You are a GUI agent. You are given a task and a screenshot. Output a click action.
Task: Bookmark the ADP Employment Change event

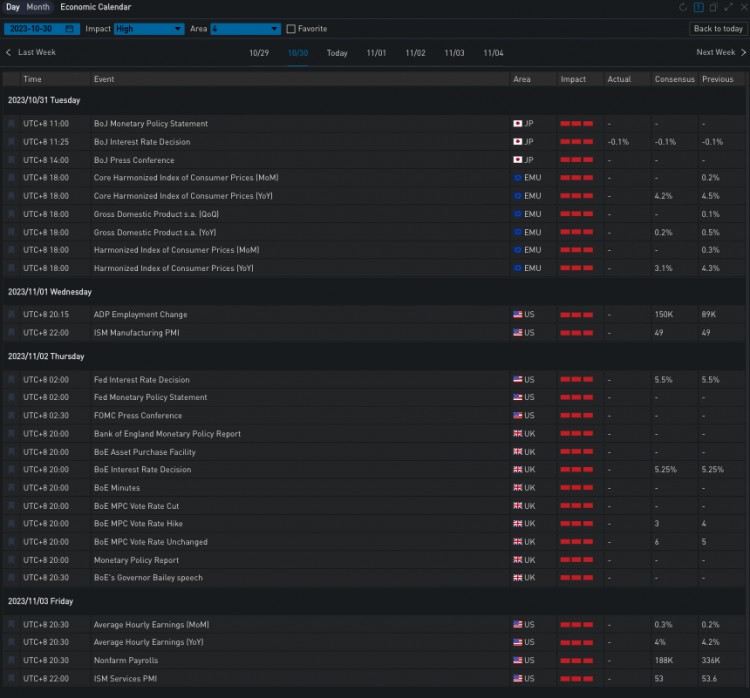click(12, 314)
